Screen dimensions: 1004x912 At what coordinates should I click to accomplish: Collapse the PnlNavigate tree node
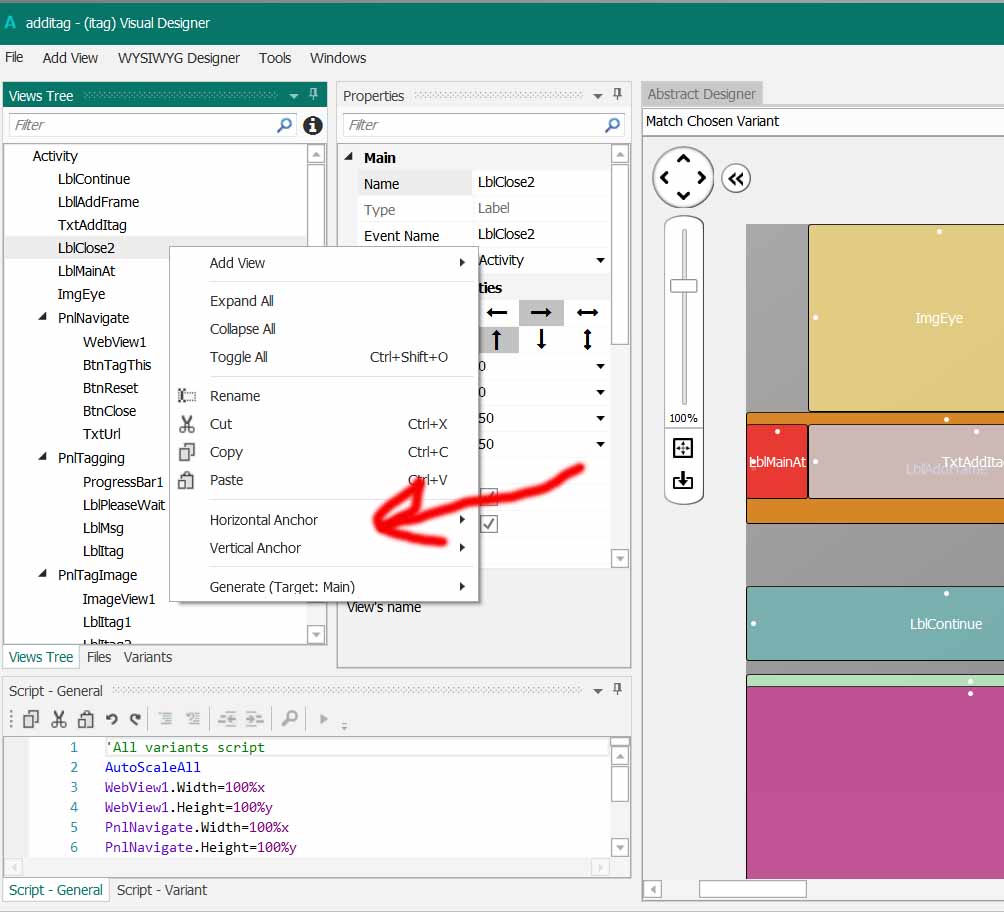(x=43, y=318)
